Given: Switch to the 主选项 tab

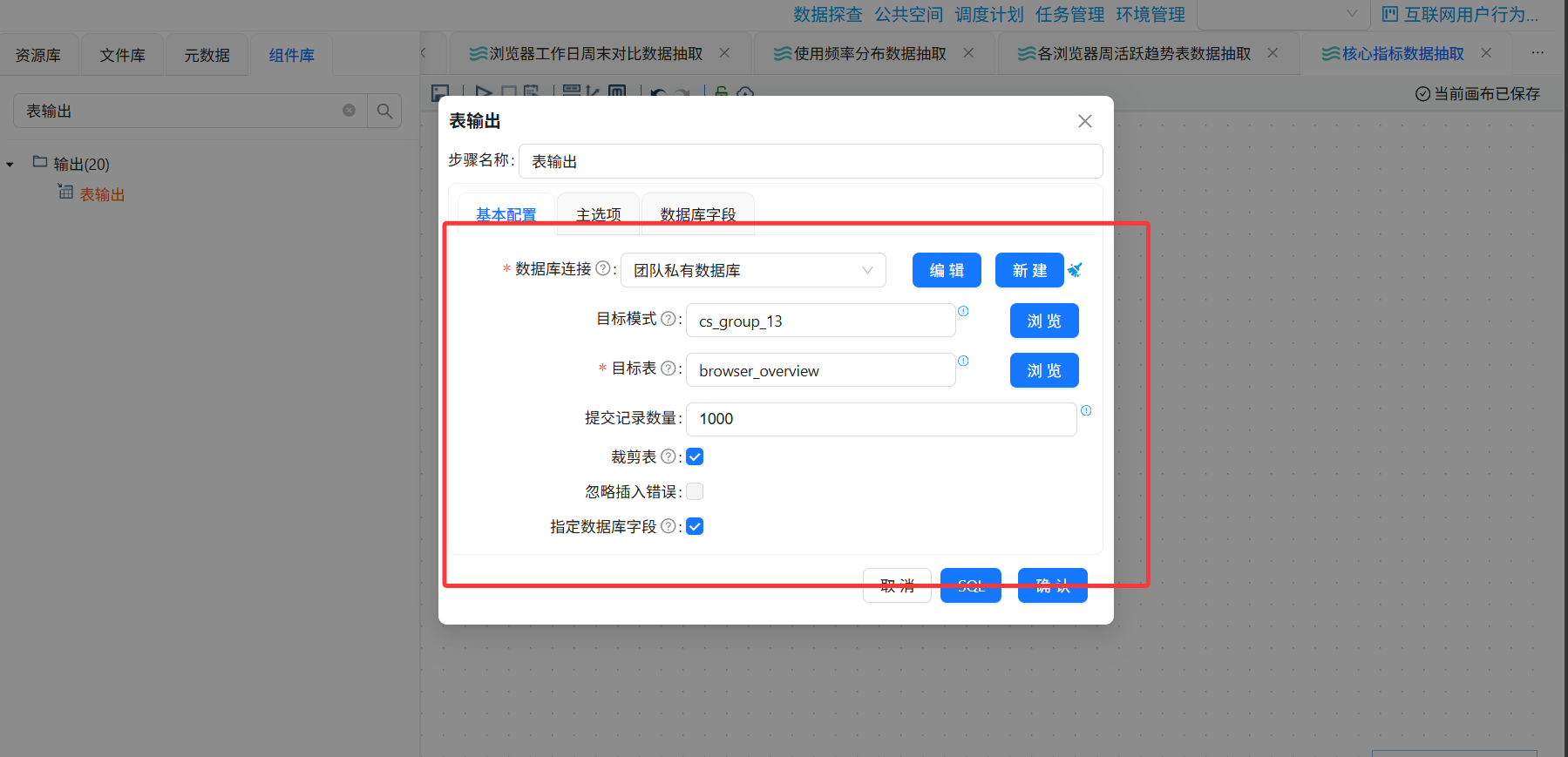Looking at the screenshot, I should tap(599, 214).
